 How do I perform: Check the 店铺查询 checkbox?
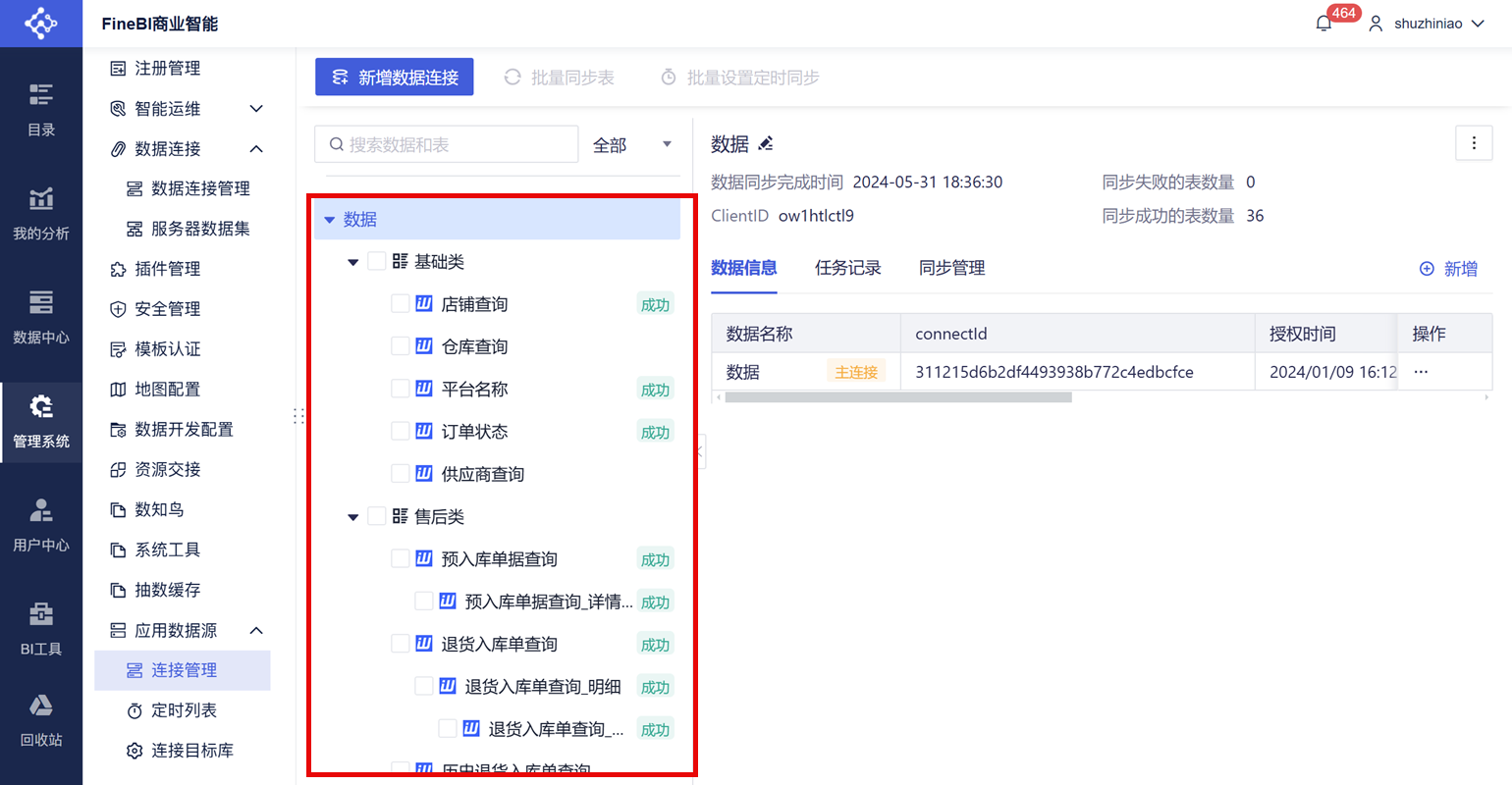coord(400,304)
